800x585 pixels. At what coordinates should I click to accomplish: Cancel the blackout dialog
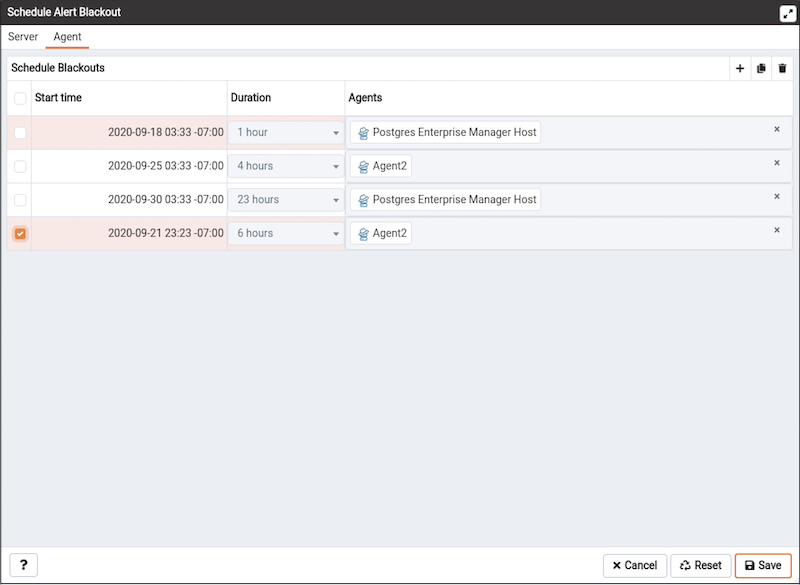(x=635, y=565)
